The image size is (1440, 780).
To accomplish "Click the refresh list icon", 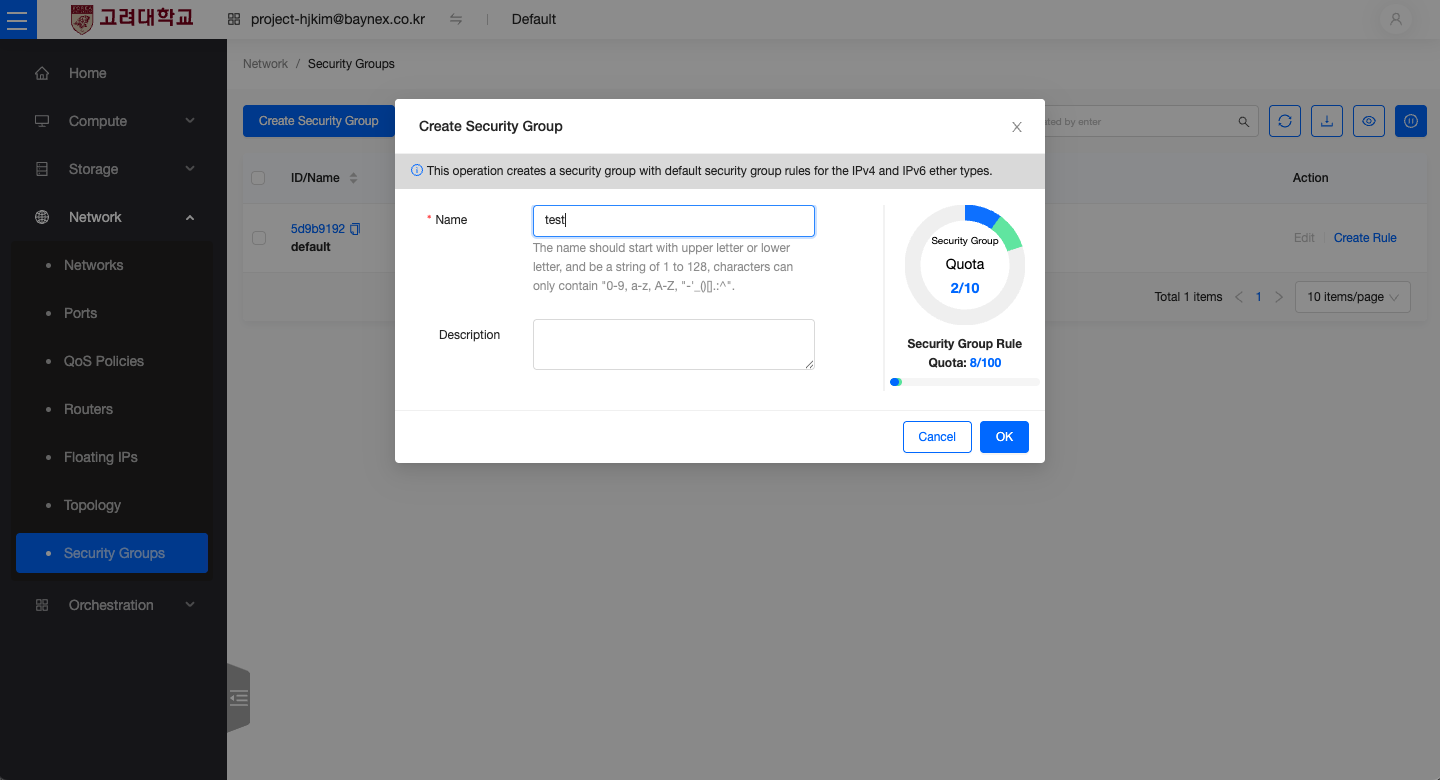I will pos(1285,121).
